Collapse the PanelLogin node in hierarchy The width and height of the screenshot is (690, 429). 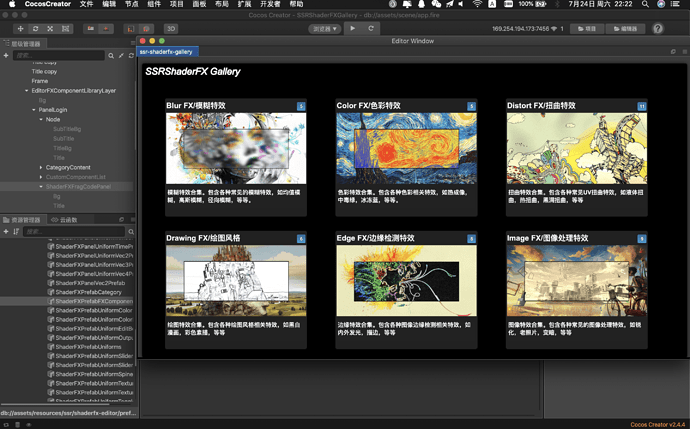coord(35,110)
